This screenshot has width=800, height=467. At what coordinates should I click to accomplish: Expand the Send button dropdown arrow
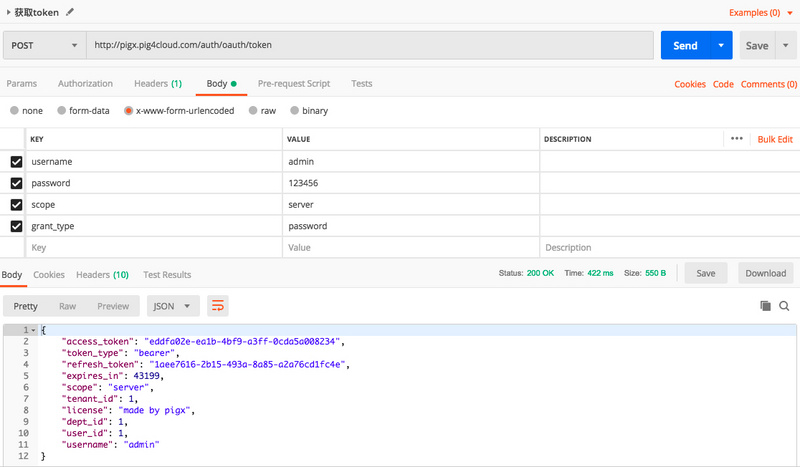click(x=720, y=45)
